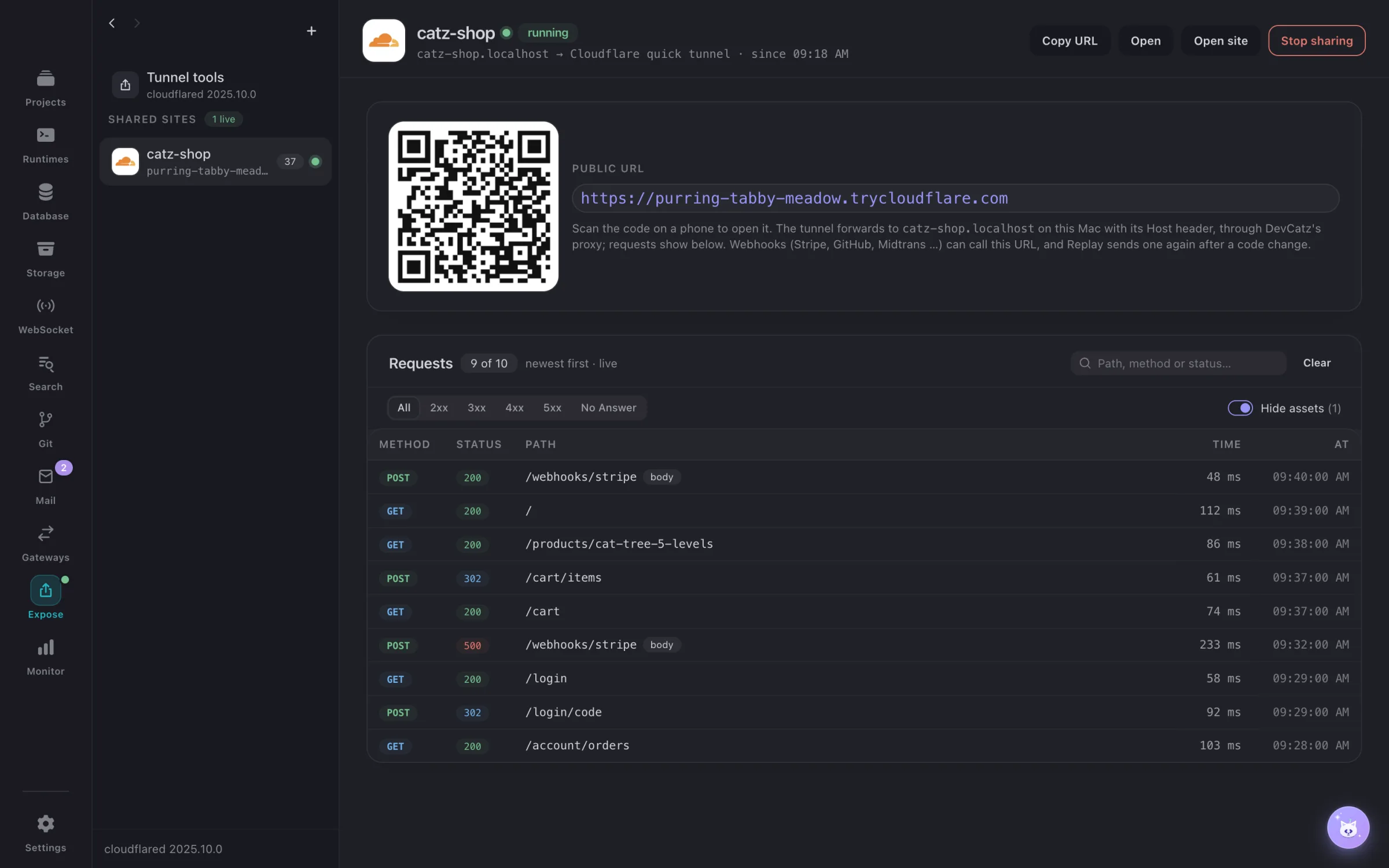Filter requests by 2xx
Viewport: 1389px width, 868px height.
pyautogui.click(x=439, y=407)
